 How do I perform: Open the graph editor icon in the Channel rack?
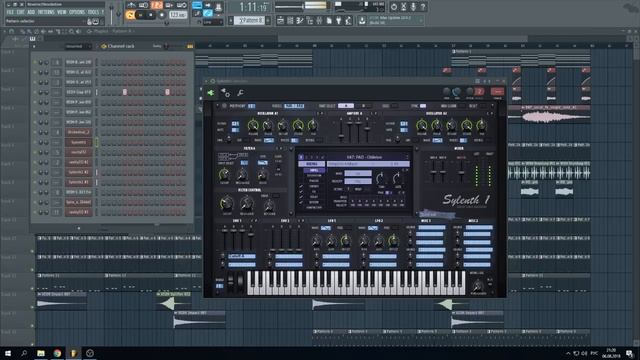(190, 47)
